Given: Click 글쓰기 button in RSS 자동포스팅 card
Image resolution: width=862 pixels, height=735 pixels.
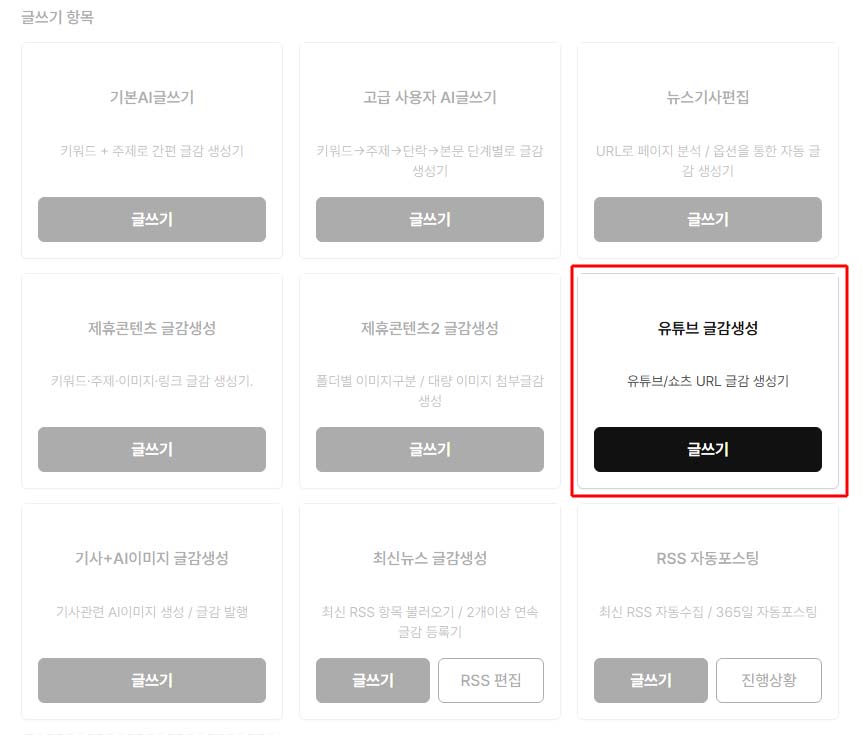Looking at the screenshot, I should click(x=651, y=680).
